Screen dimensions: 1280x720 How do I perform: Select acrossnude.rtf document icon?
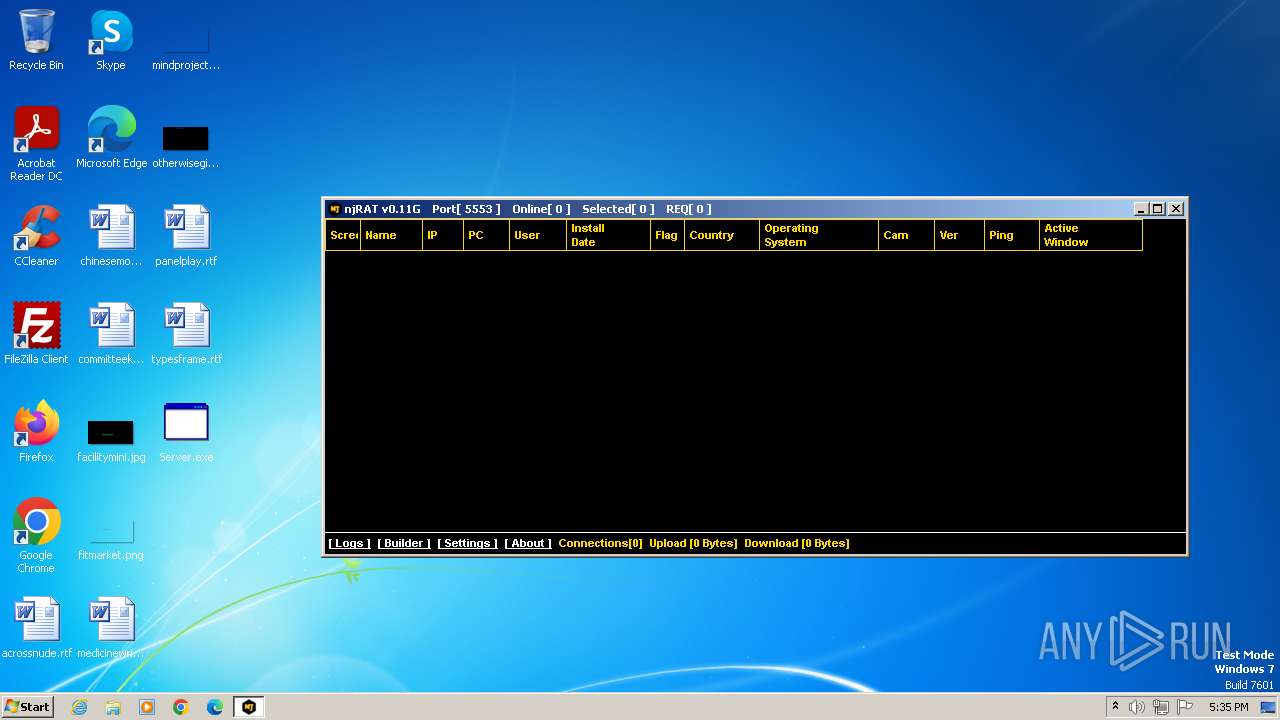(x=37, y=628)
